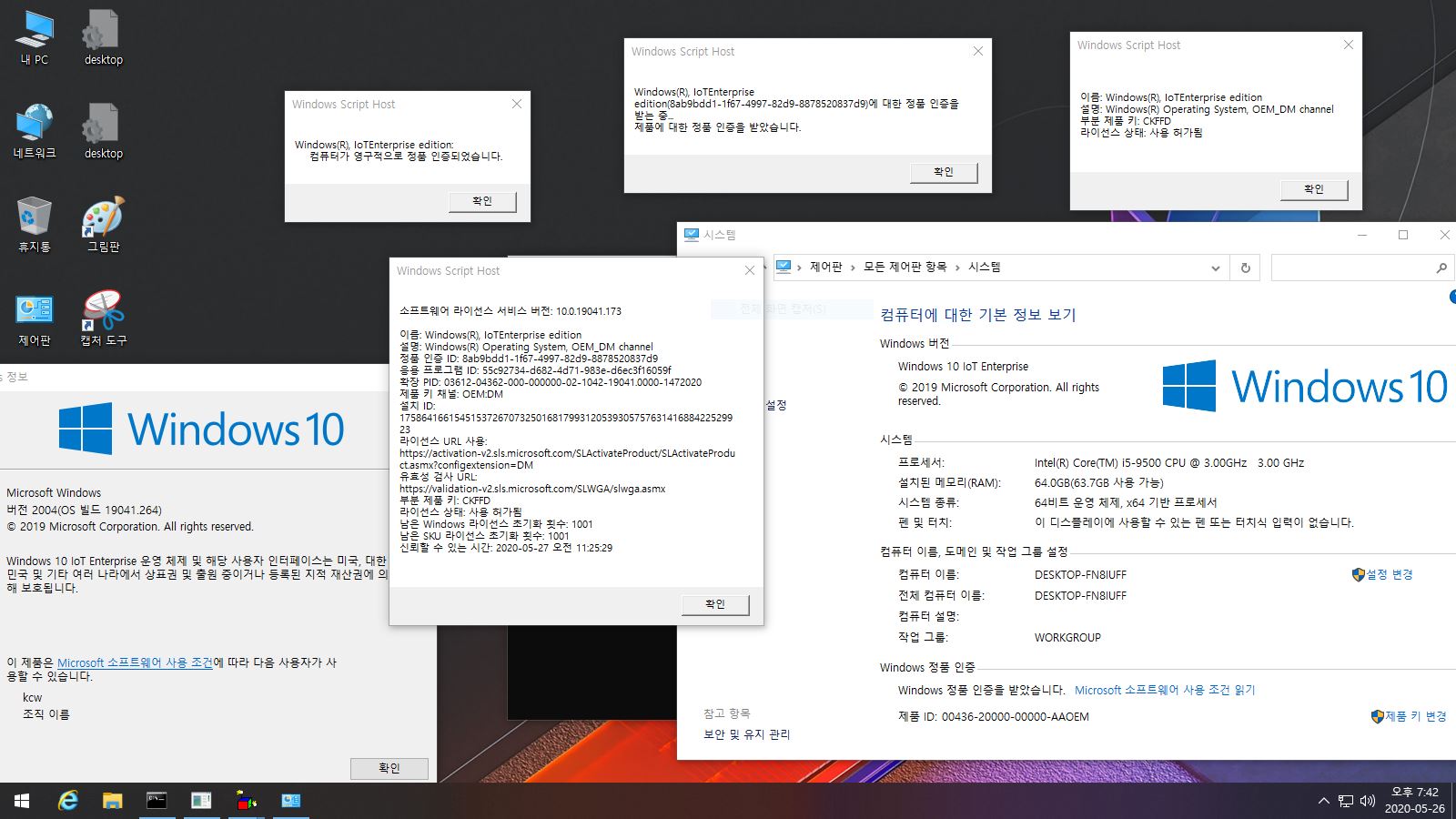Click 확인 in the product activation dialog
Screen dimensions: 1456x819
[944, 172]
